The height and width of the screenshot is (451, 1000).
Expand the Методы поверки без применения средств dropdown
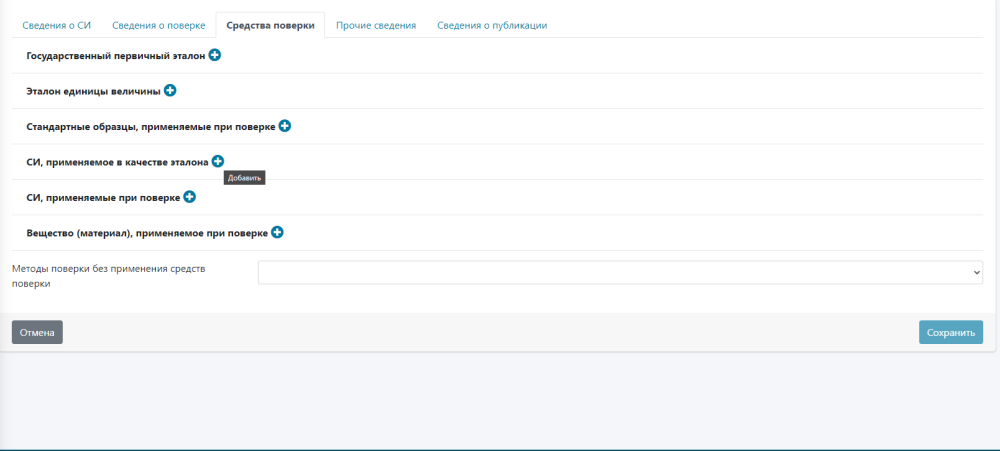[x=620, y=273]
